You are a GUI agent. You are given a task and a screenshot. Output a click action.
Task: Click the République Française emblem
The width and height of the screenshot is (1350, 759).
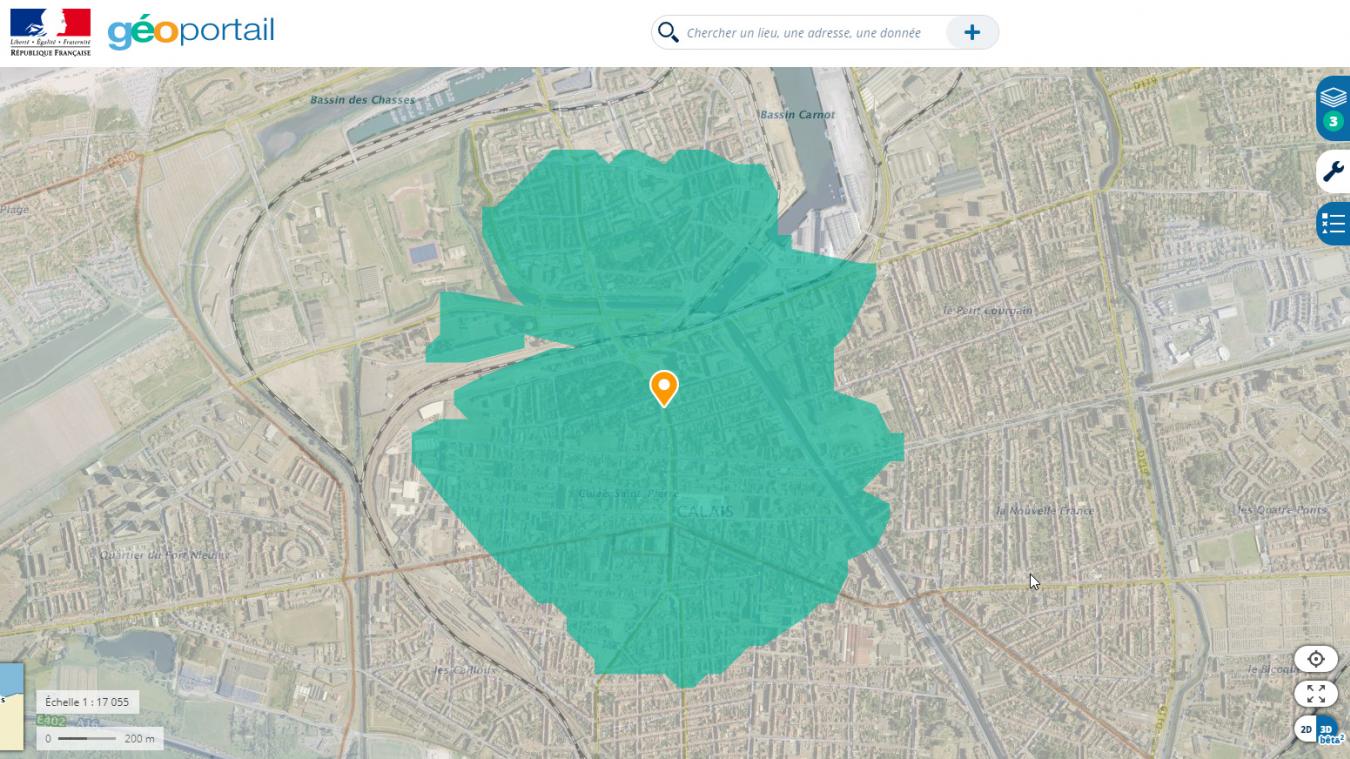(50, 32)
